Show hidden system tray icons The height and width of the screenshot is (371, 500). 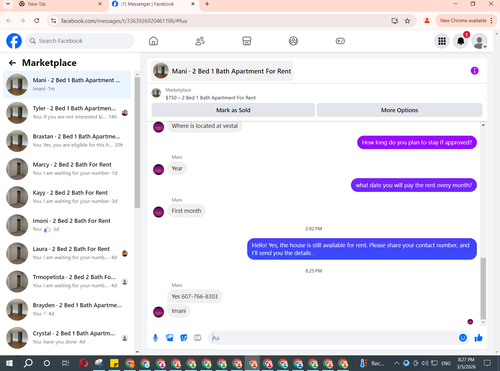tap(396, 363)
